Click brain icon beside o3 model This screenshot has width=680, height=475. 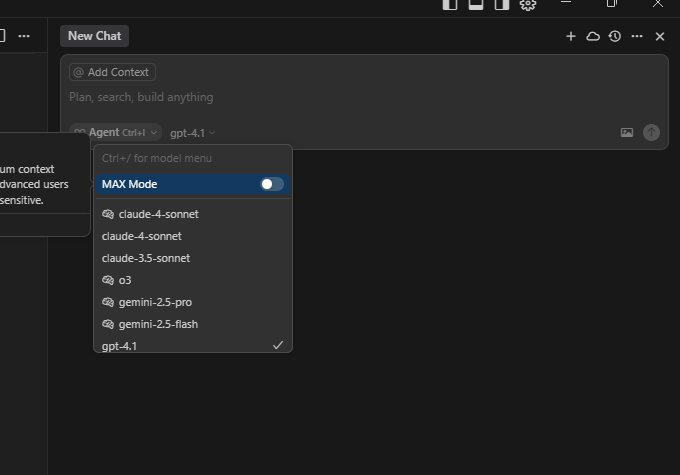(108, 280)
